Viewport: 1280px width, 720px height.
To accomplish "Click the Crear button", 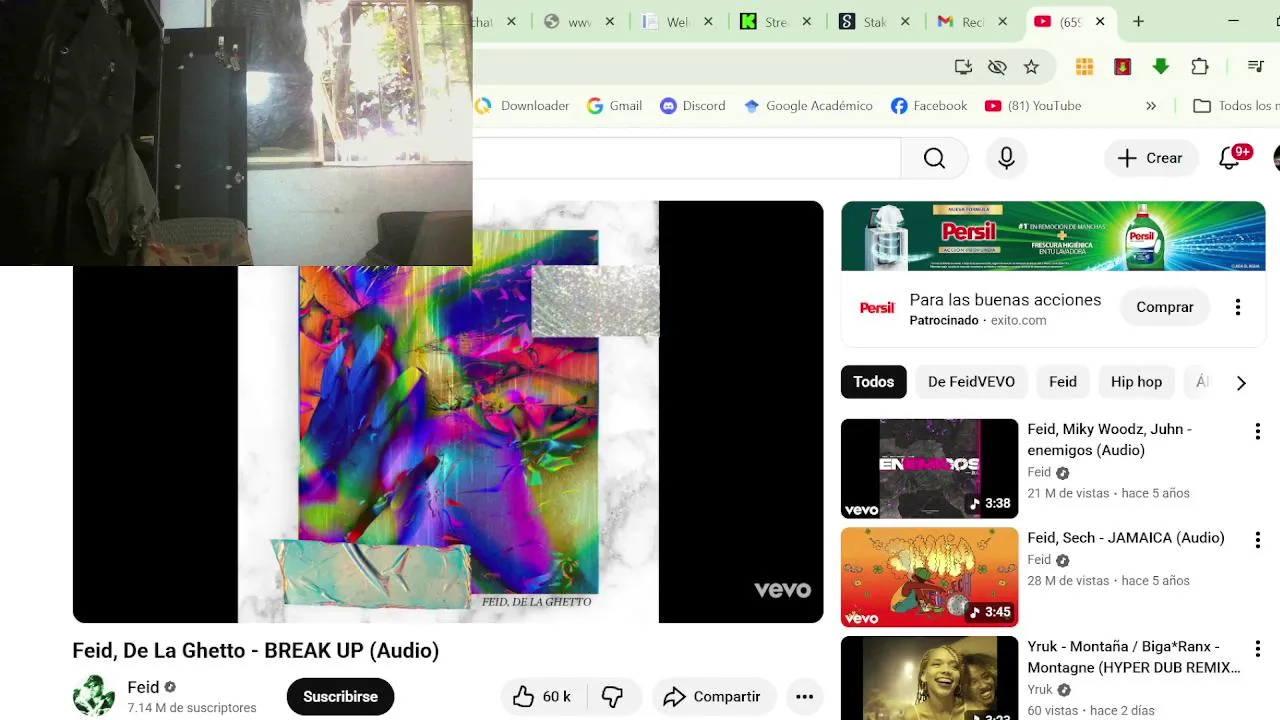I will [x=1151, y=158].
